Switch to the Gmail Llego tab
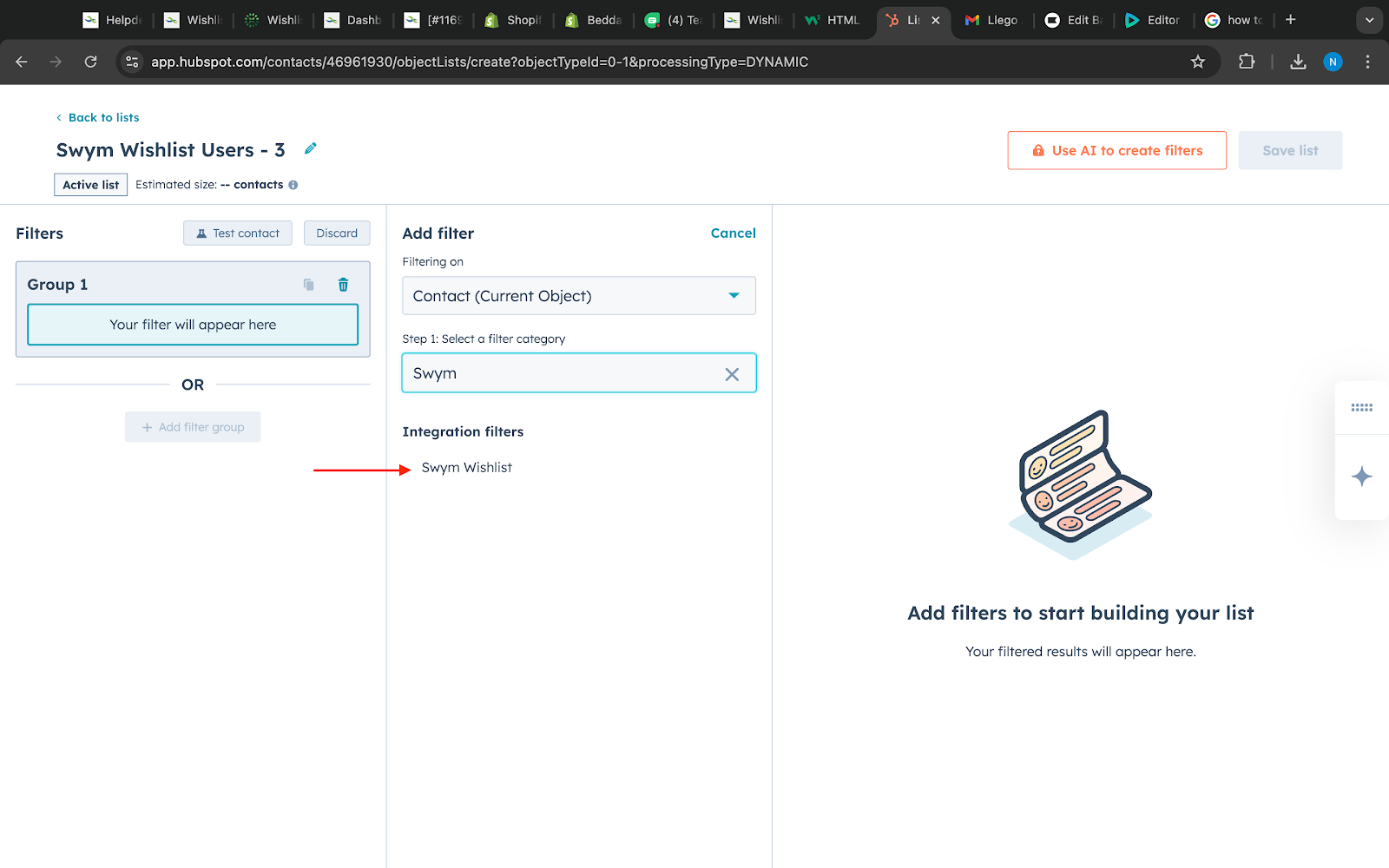Image resolution: width=1389 pixels, height=868 pixels. pos(992,20)
